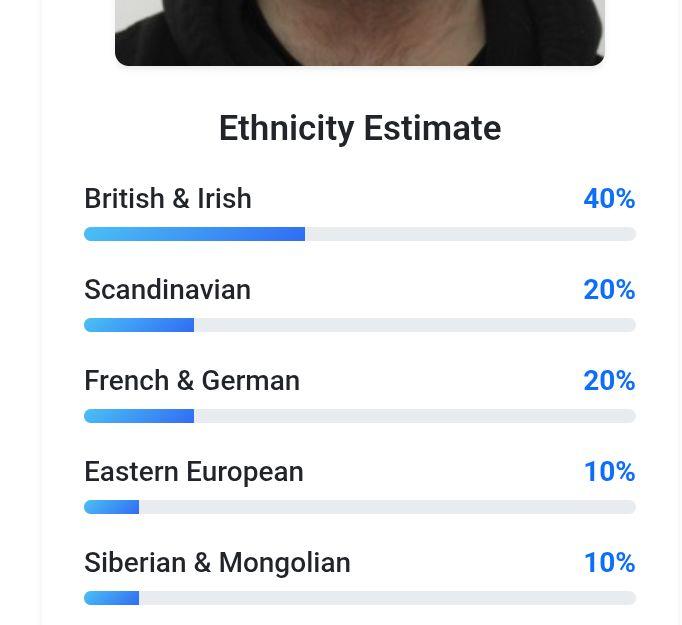Click the blue fill of British & Irish bar
Screen dimensions: 682x625
[x=194, y=234]
